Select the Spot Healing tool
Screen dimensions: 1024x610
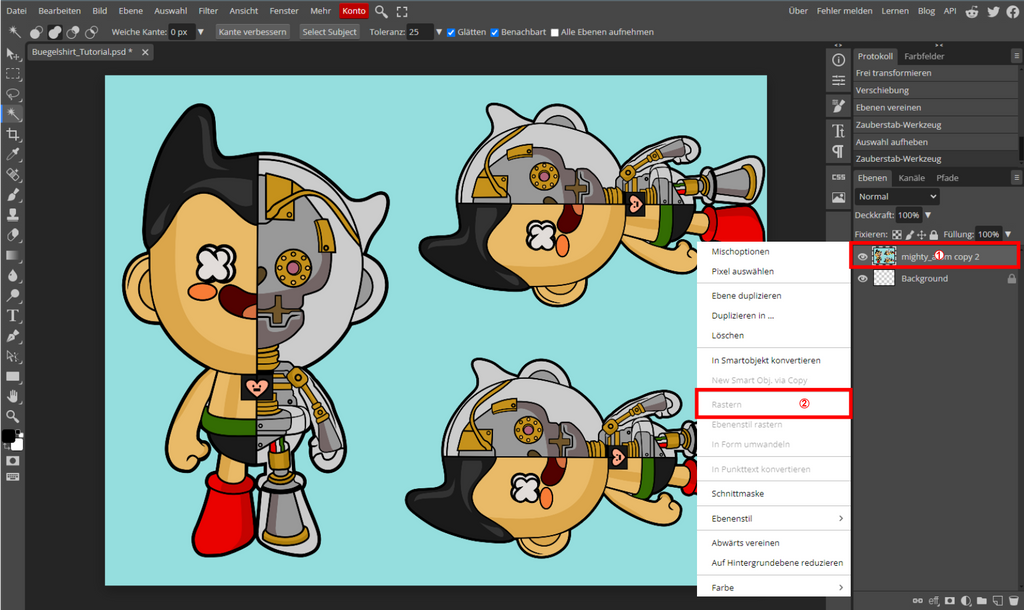(12, 174)
